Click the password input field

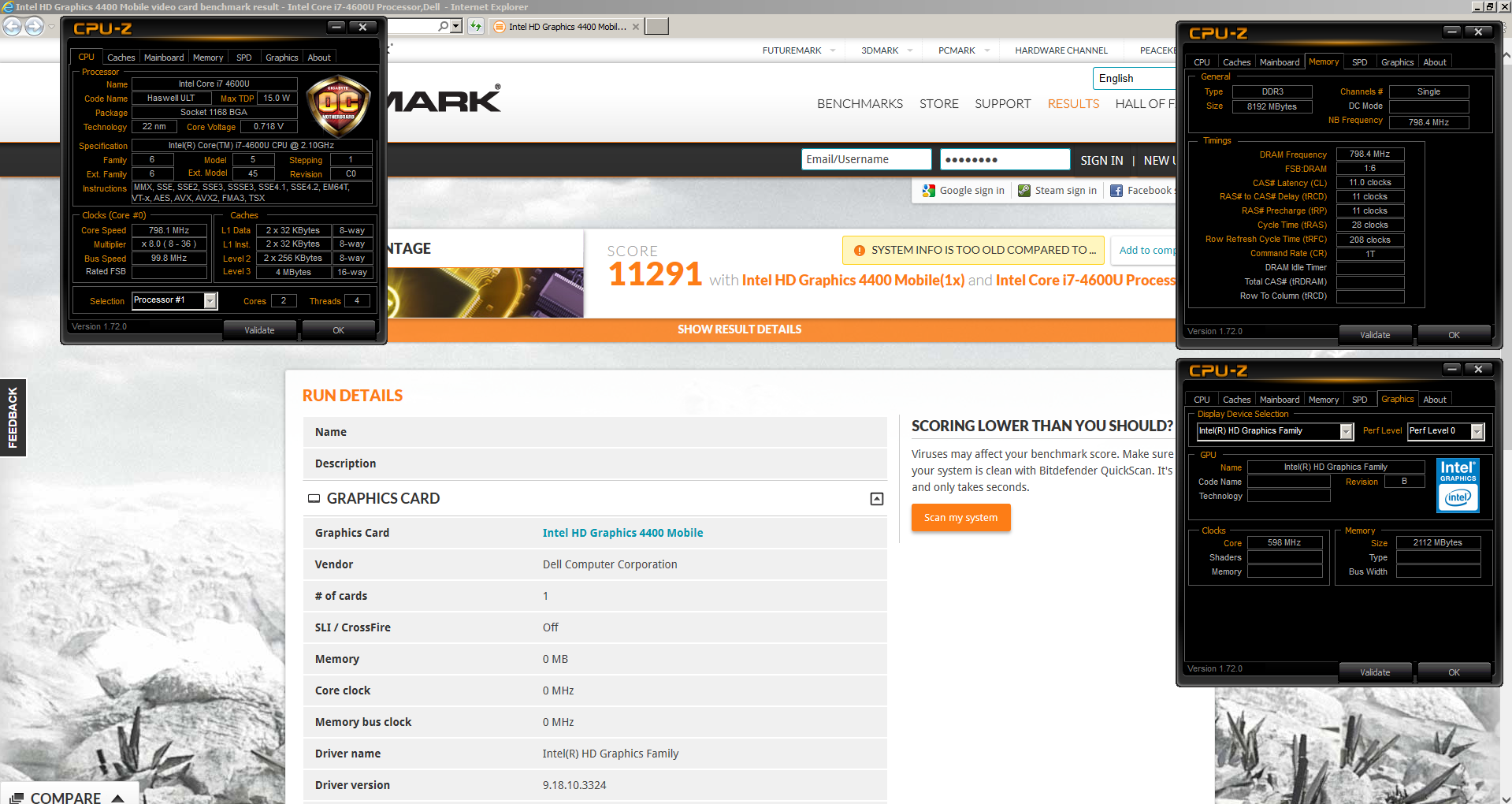click(x=1005, y=159)
